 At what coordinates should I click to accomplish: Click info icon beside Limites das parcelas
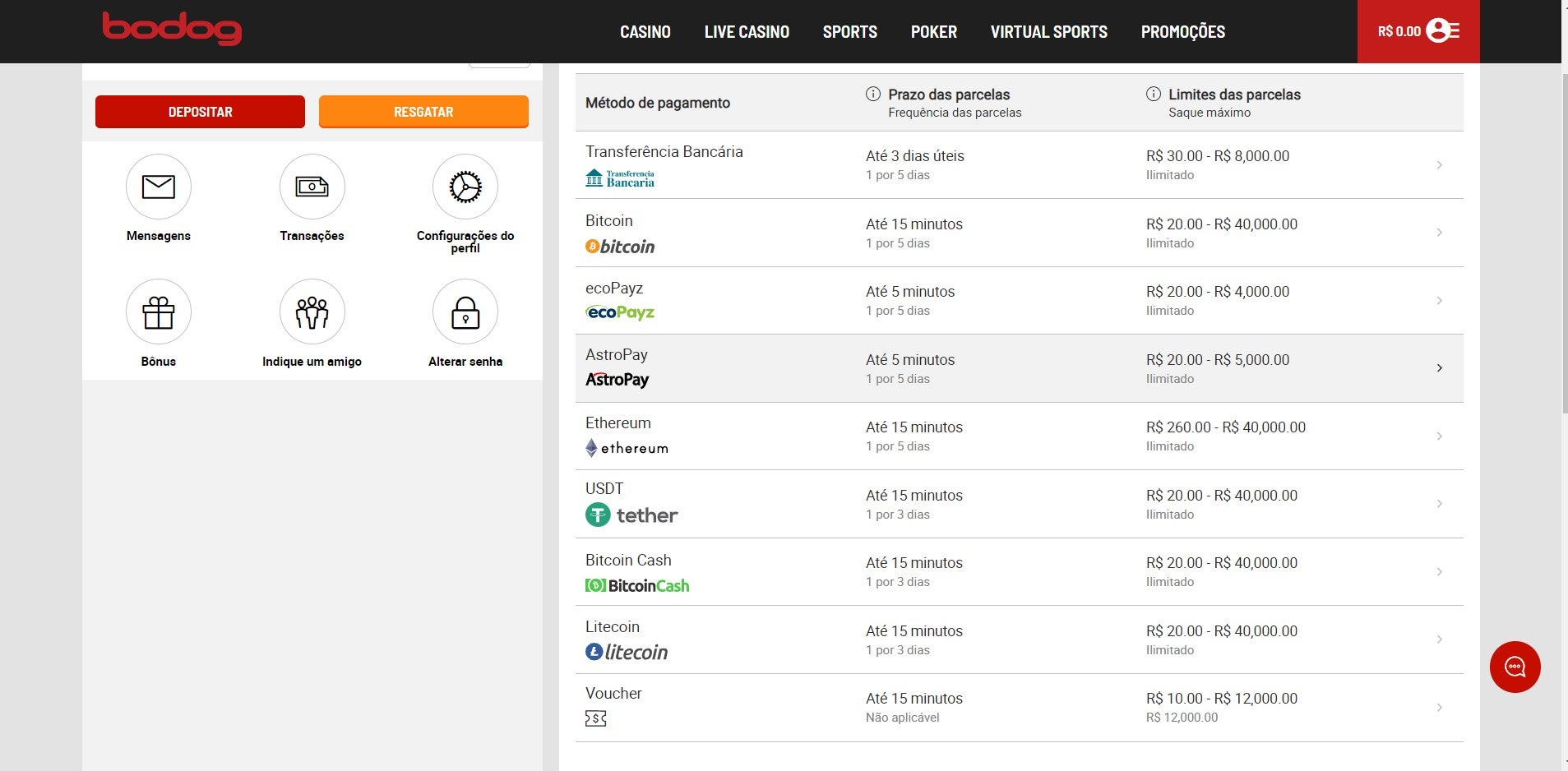(x=1154, y=94)
